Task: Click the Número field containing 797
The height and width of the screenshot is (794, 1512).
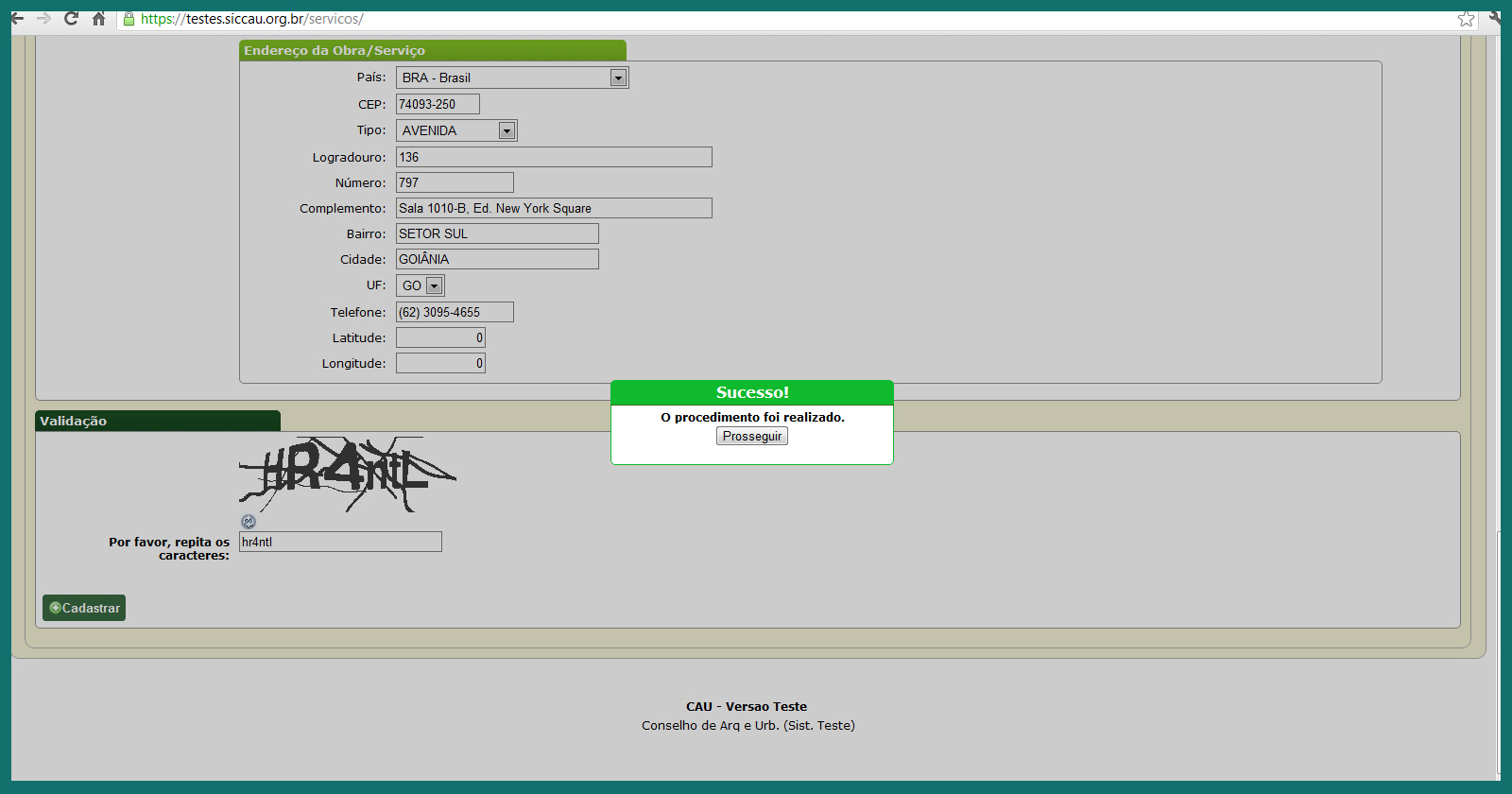Action: coord(455,182)
